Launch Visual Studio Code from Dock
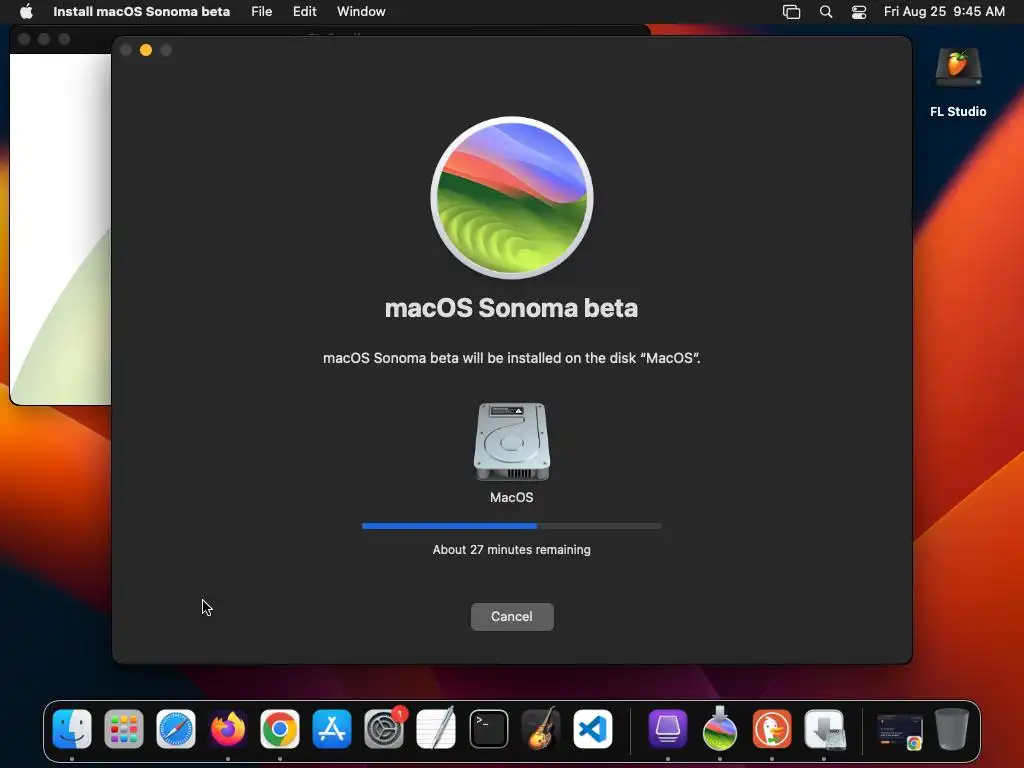 (593, 728)
